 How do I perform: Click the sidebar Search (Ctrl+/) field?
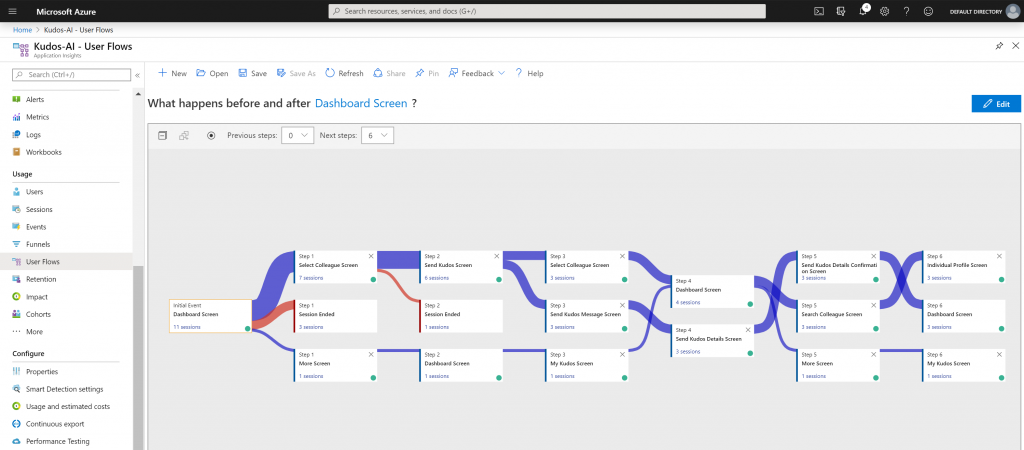(x=71, y=74)
